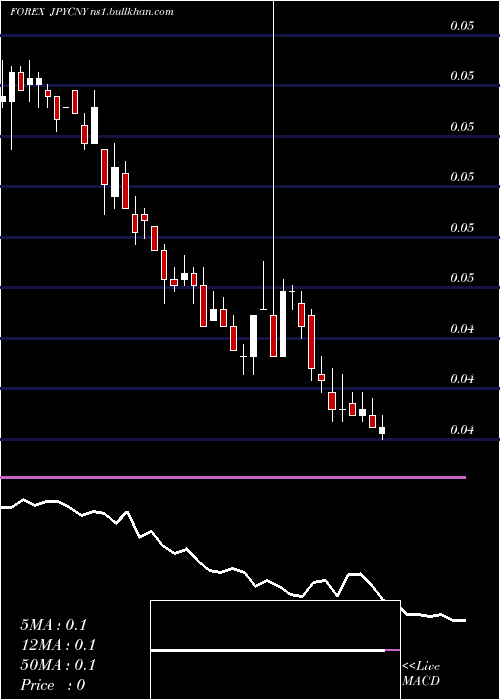Select the 50MA : 0.1 reading

(x=58, y=665)
